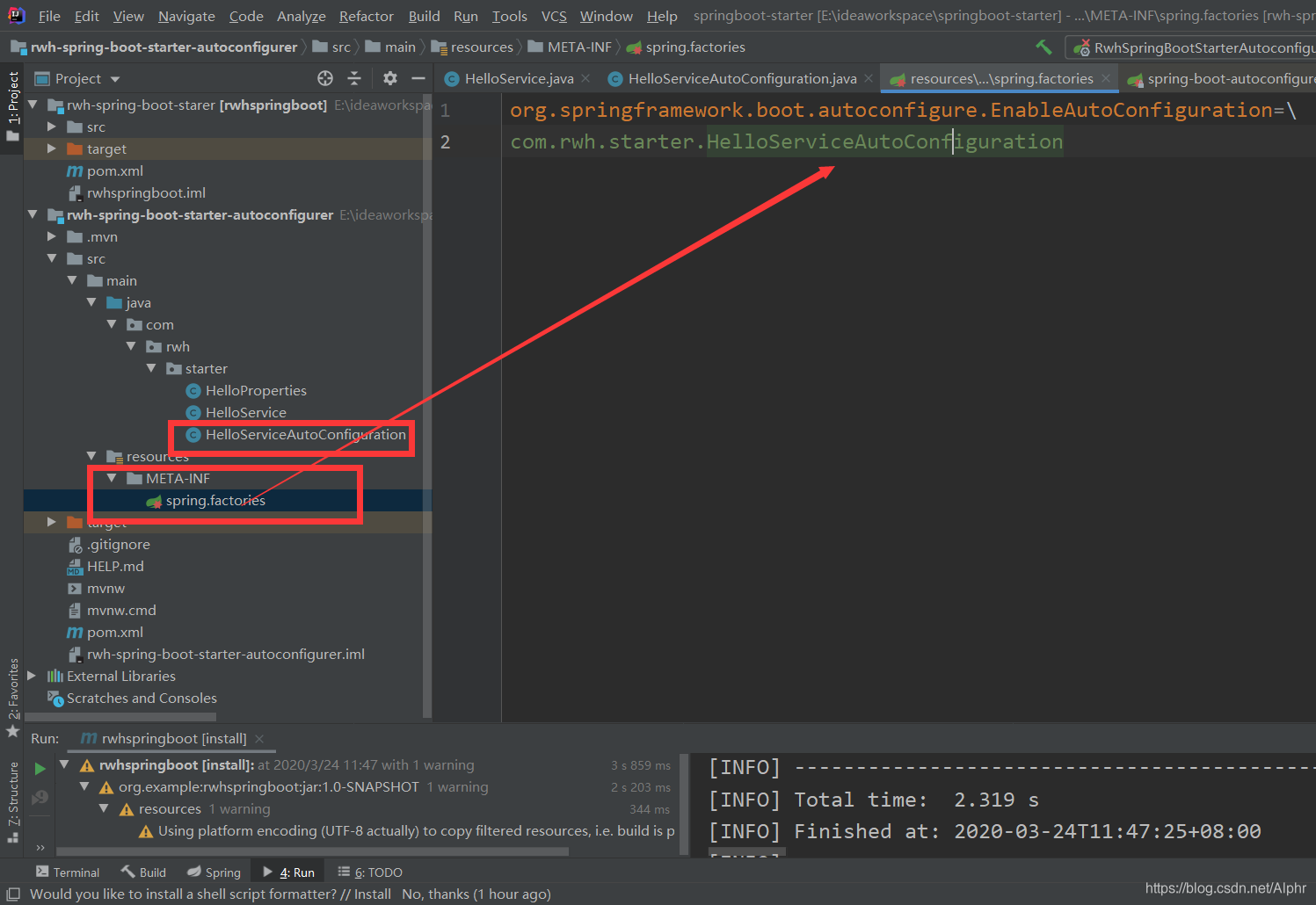Hide the Project panel with minus icon
Image resolution: width=1316 pixels, height=905 pixels.
[x=418, y=78]
